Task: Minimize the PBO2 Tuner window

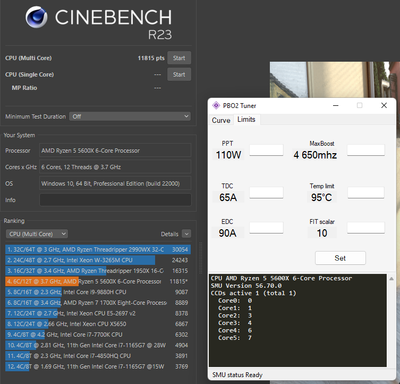Action: point(336,105)
